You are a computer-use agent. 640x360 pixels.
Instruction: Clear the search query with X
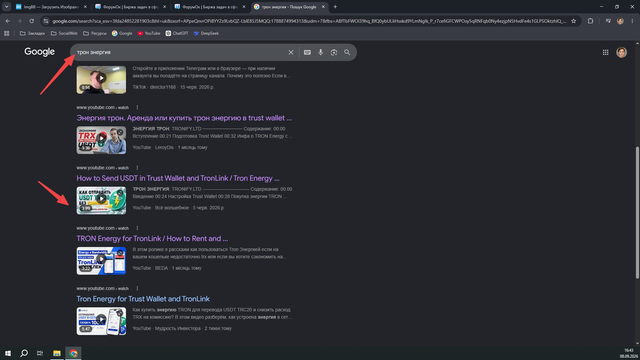pos(291,52)
